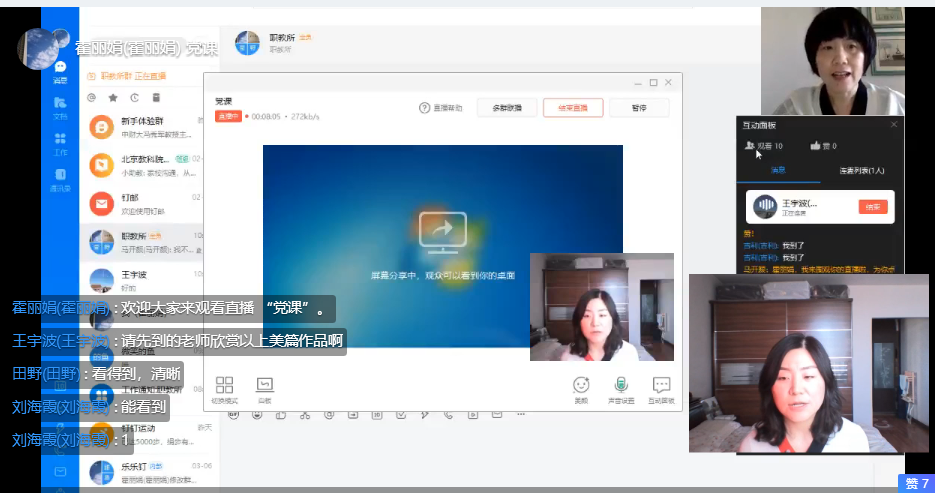Open the 通讯录 Contacts icon in sidebar

[x=60, y=174]
